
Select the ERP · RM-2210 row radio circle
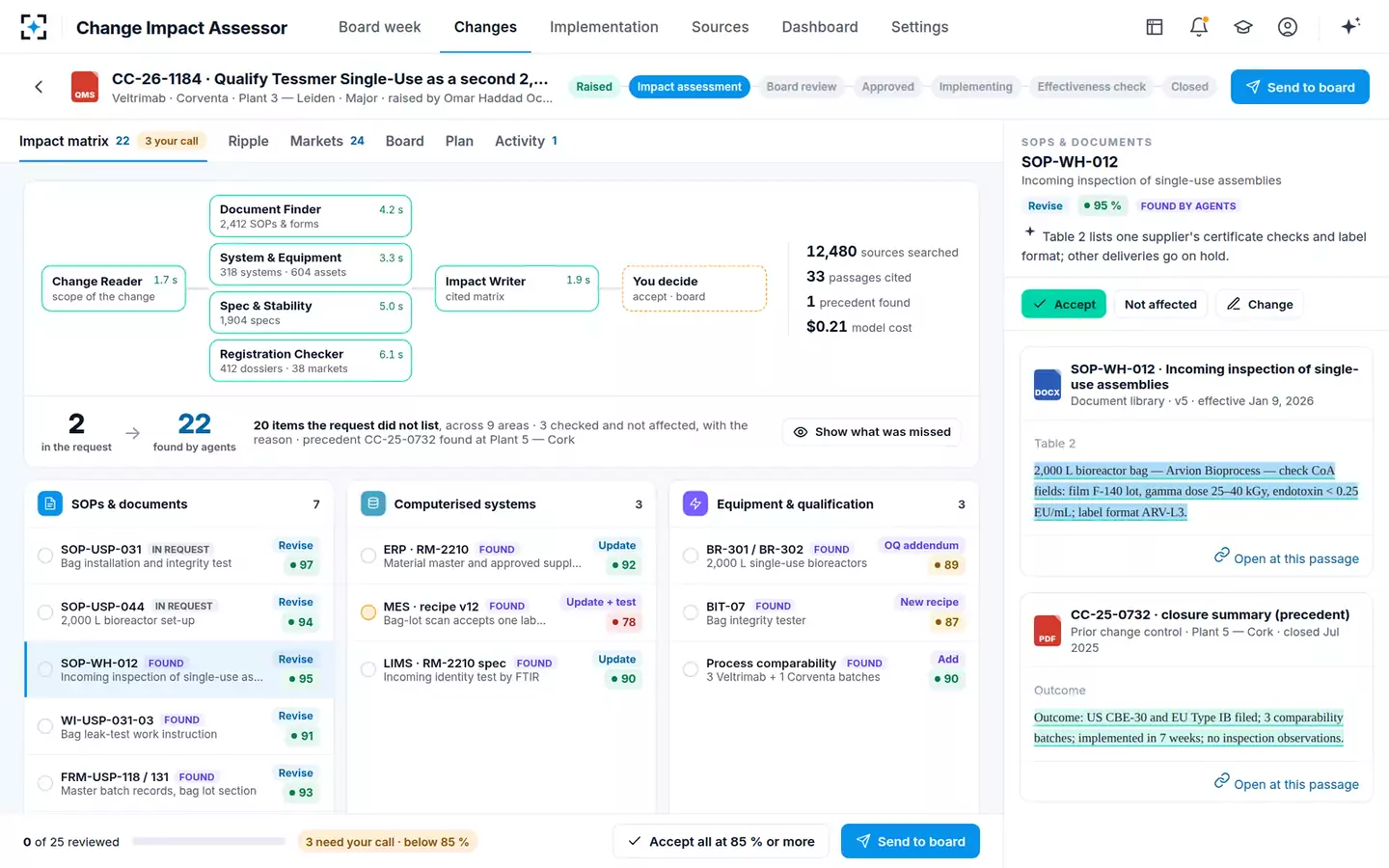click(368, 556)
